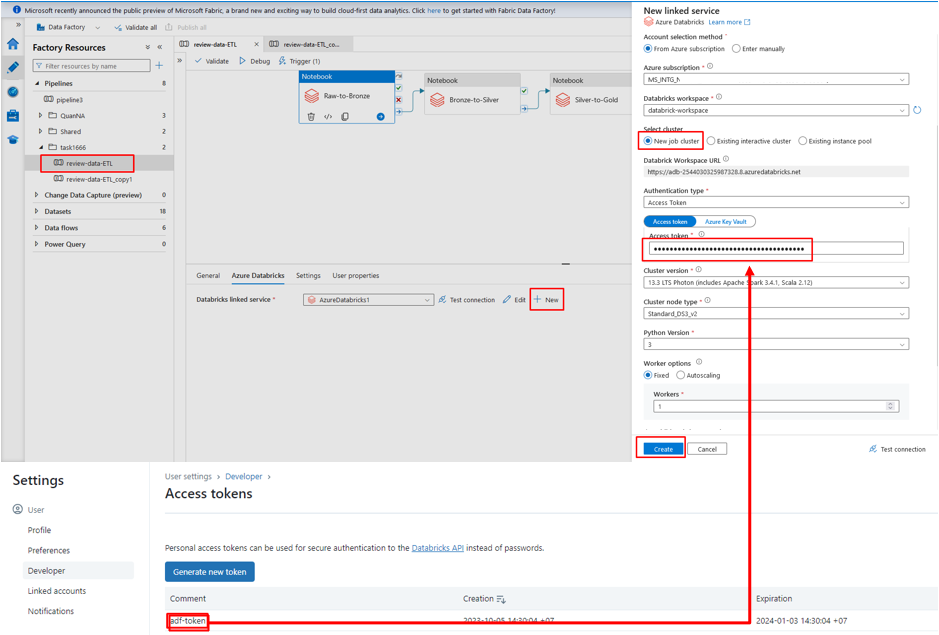Open the Home icon in left sidebar
939x635 pixels.
tap(13, 44)
